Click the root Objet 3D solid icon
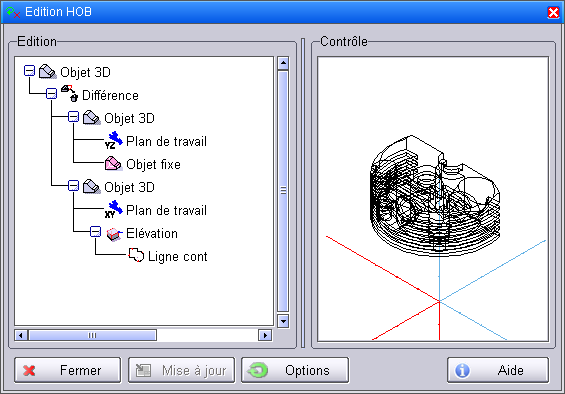 (x=48, y=71)
